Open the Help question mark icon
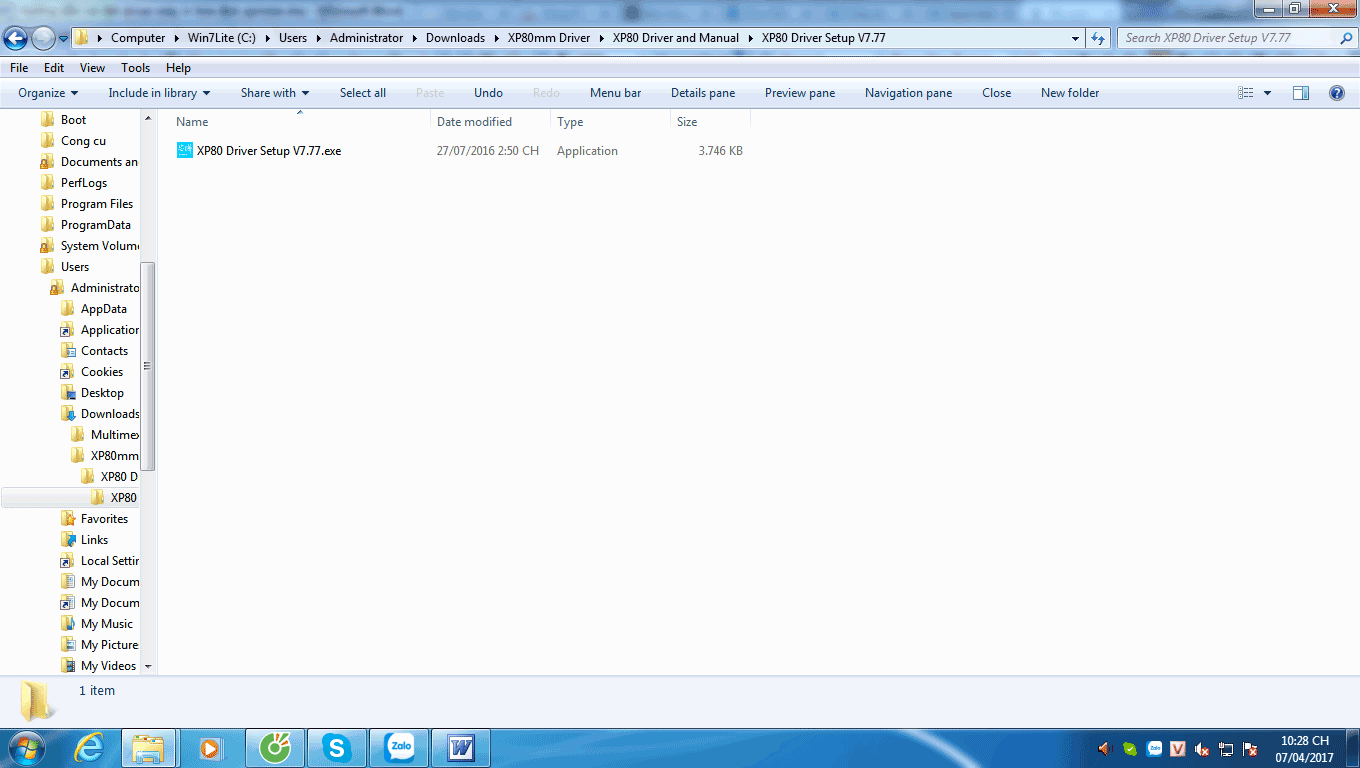 [x=1336, y=93]
